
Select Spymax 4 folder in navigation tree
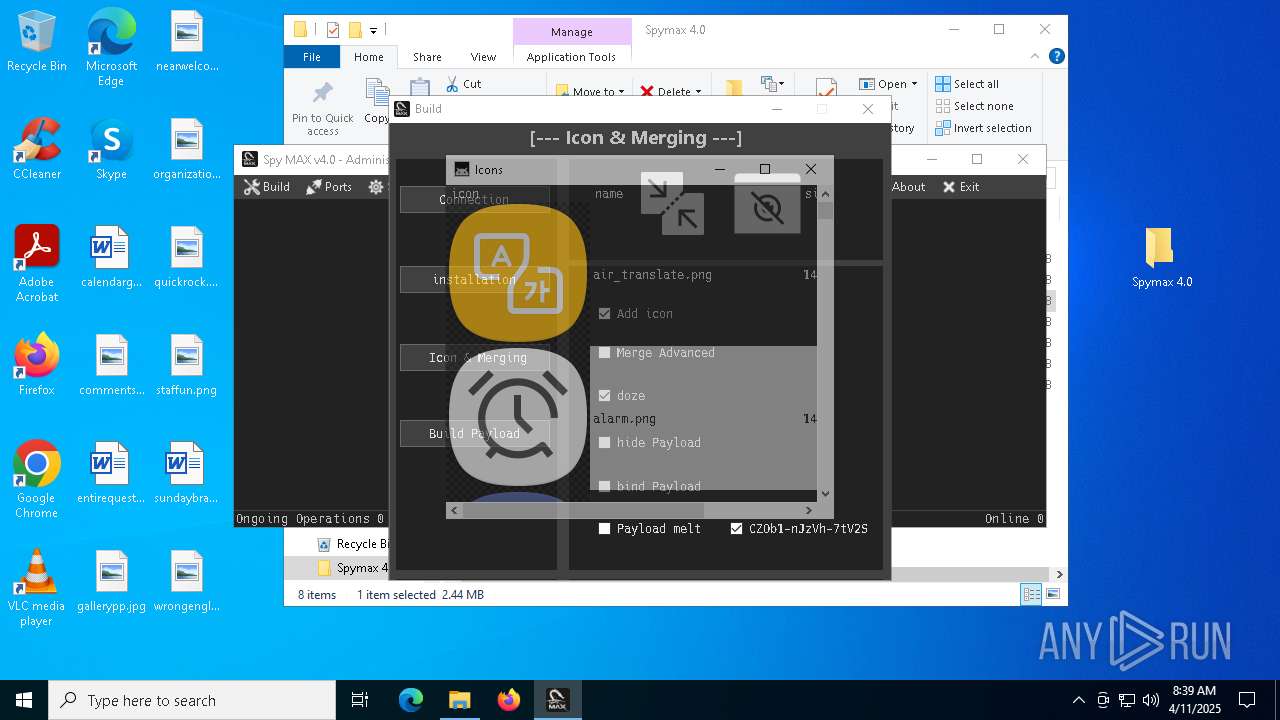coord(352,568)
